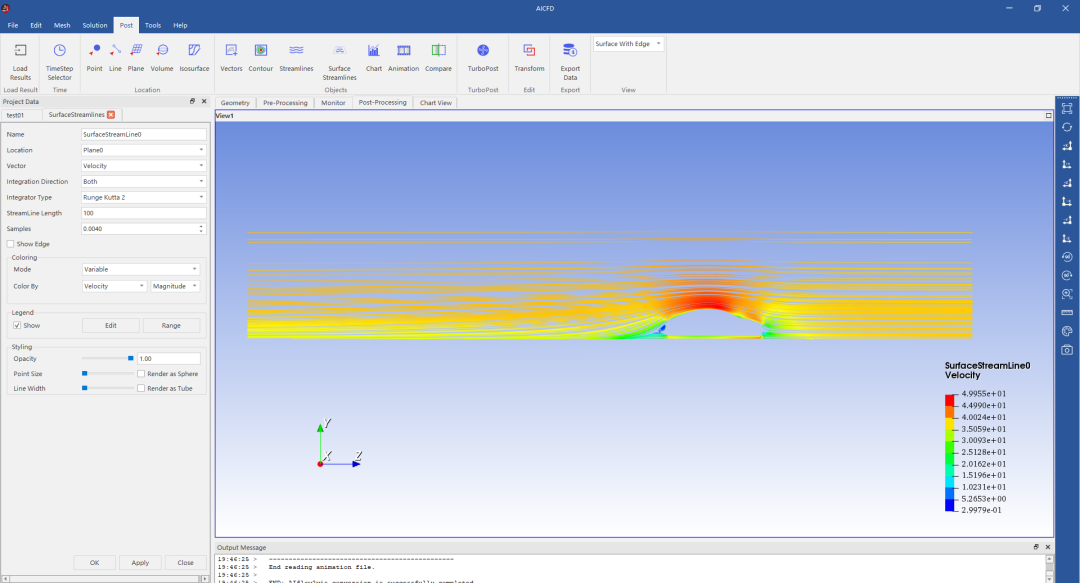The height and width of the screenshot is (583, 1080).
Task: Select the Line location tool
Action: pos(115,58)
